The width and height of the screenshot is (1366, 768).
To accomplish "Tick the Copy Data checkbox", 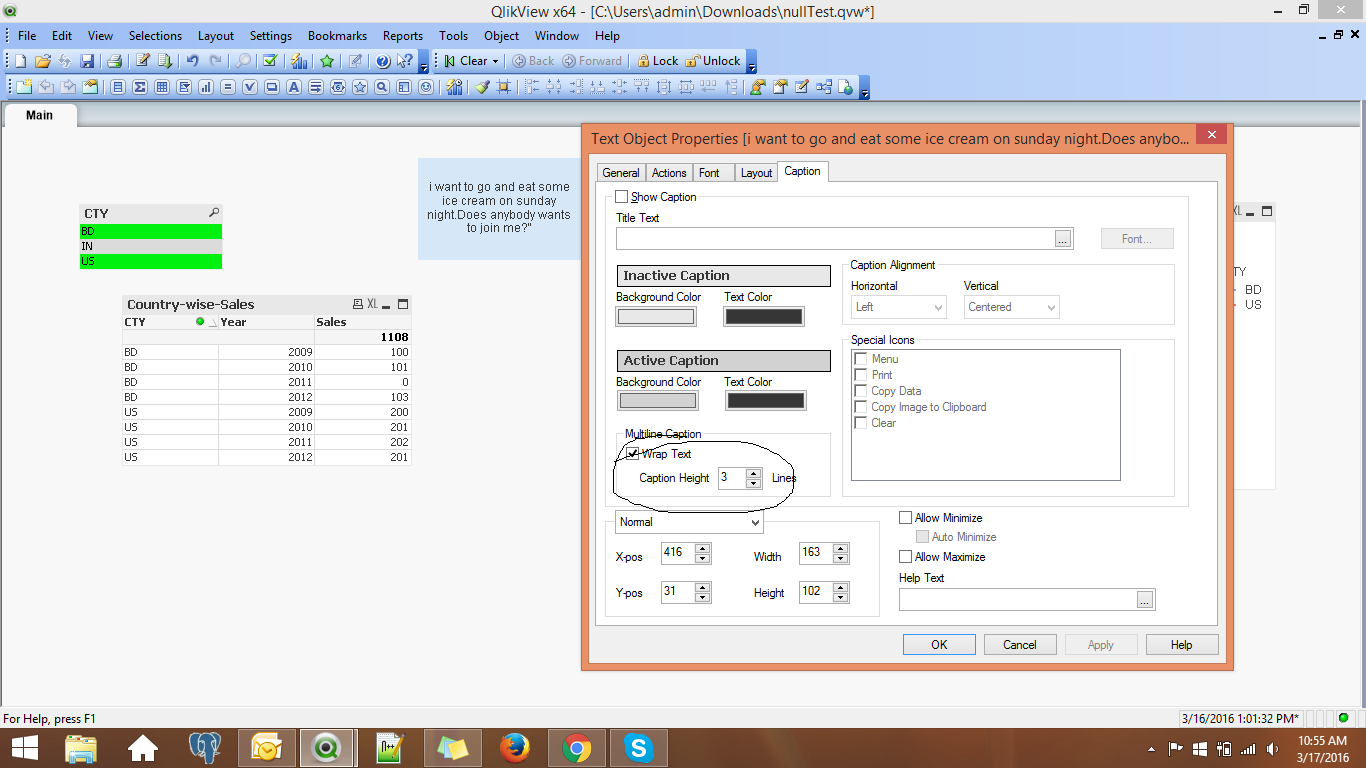I will click(860, 391).
